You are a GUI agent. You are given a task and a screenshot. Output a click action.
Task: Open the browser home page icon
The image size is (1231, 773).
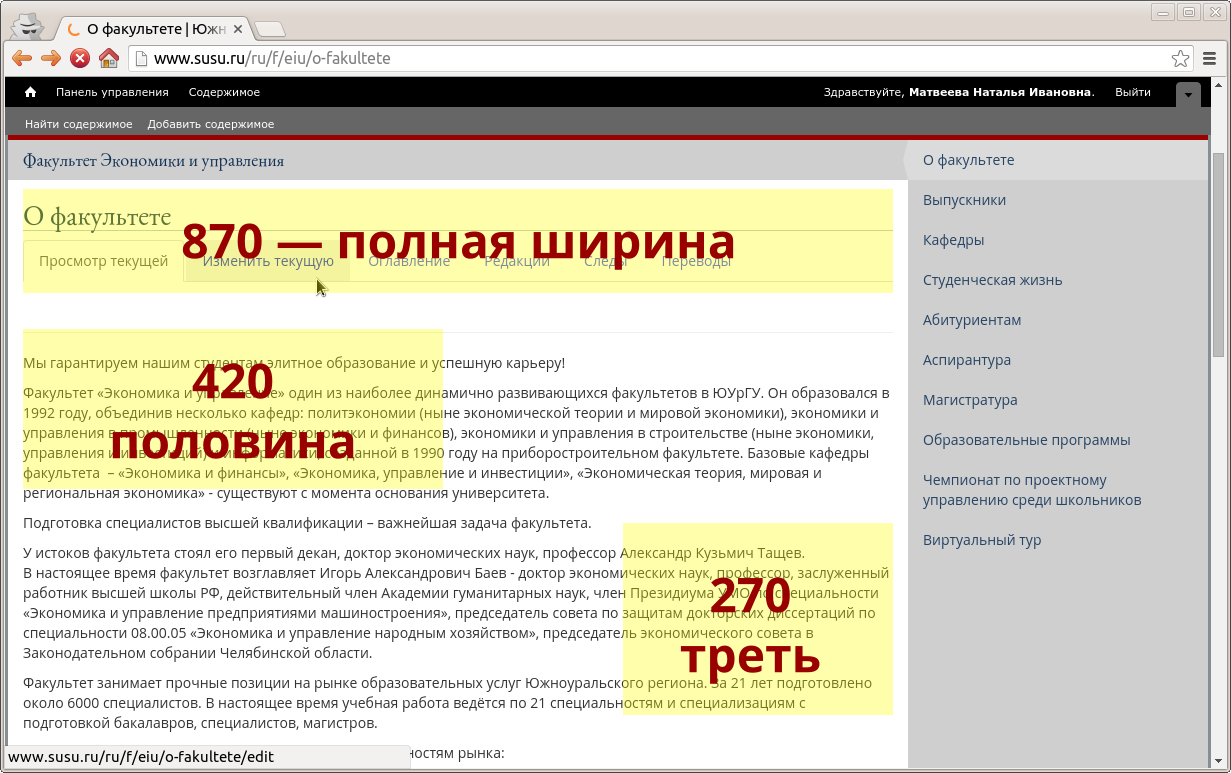pyautogui.click(x=109, y=58)
